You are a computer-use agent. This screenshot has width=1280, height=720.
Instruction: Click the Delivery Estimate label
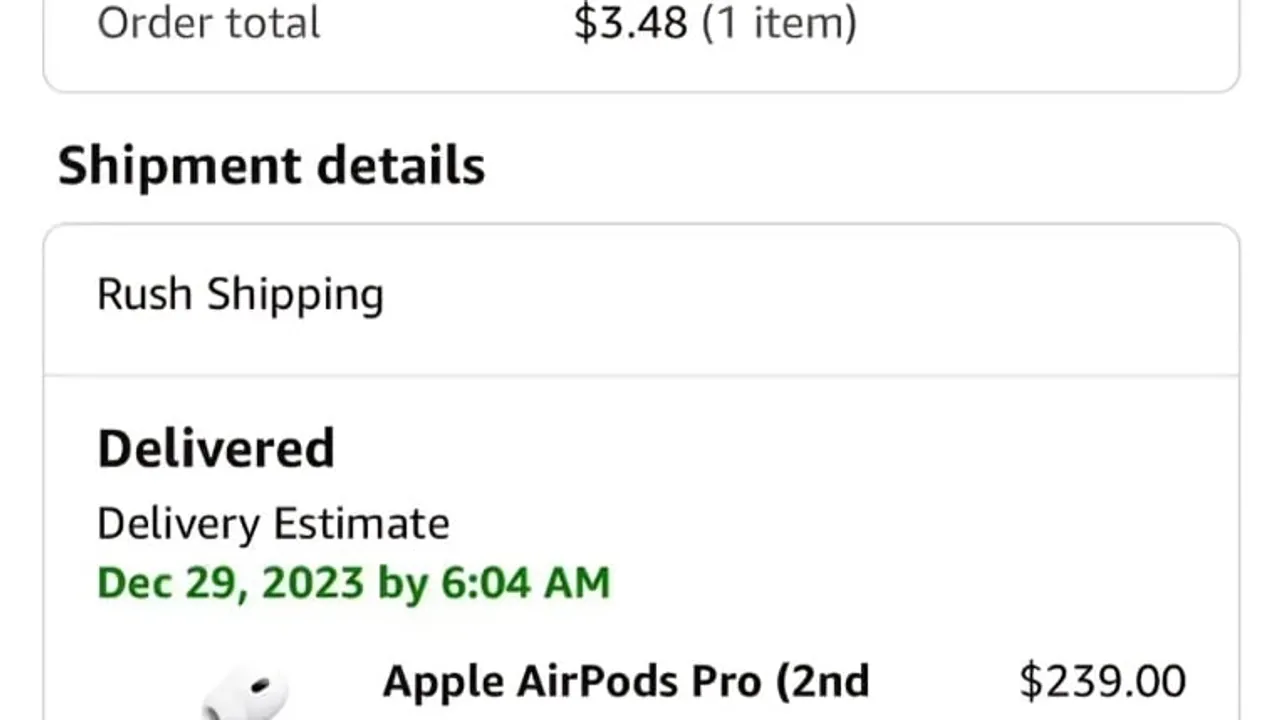point(273,524)
